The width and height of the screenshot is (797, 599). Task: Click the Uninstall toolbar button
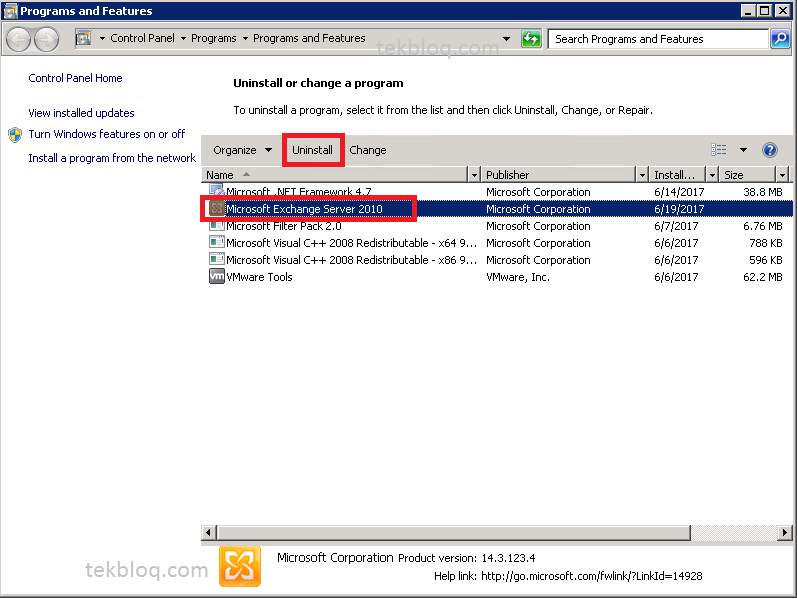coord(313,150)
